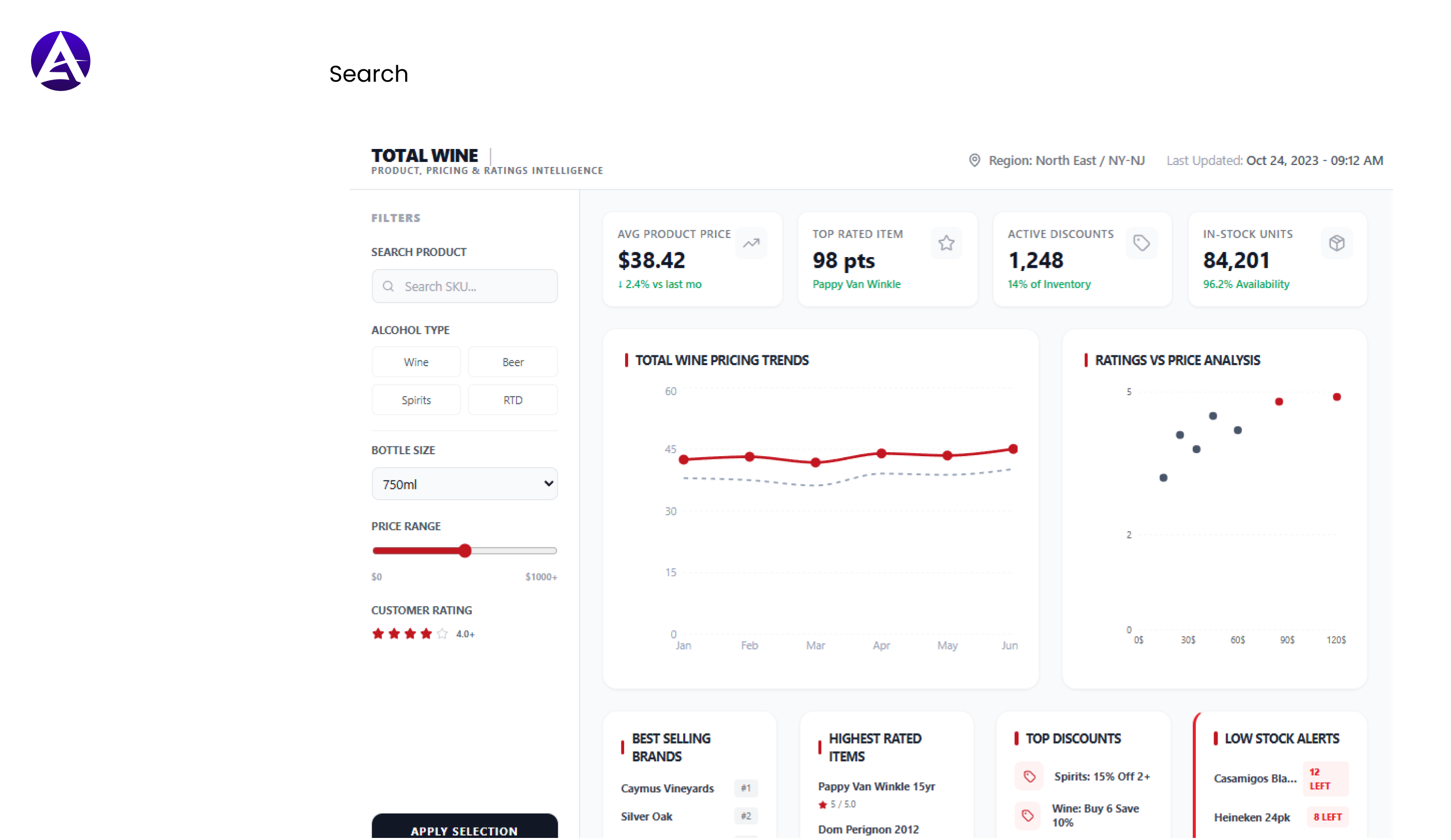Click the price tag icon on Active Discounts card

[1141, 244]
